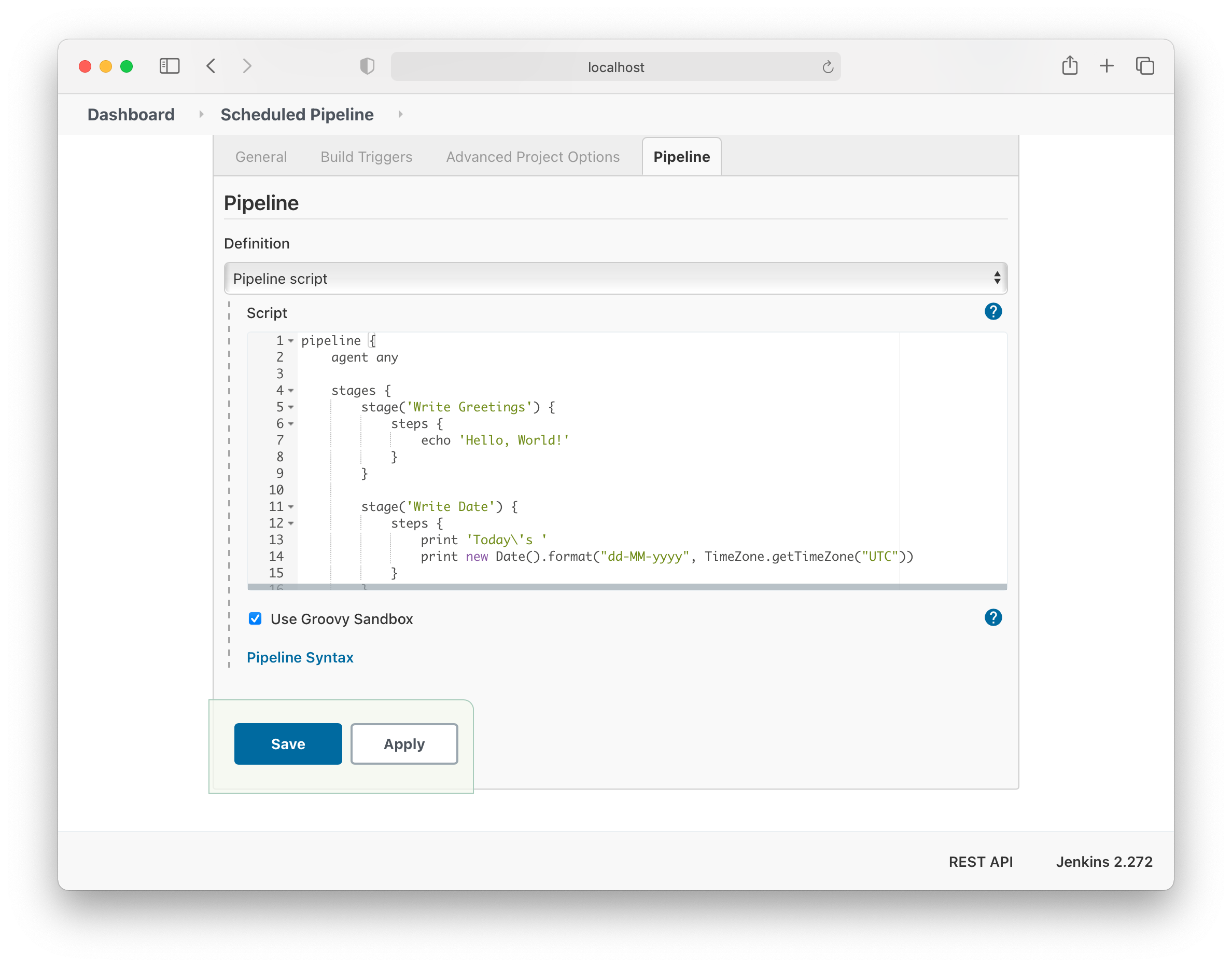Click the browser back arrow
Screen dimensions: 1232x967
[x=211, y=66]
